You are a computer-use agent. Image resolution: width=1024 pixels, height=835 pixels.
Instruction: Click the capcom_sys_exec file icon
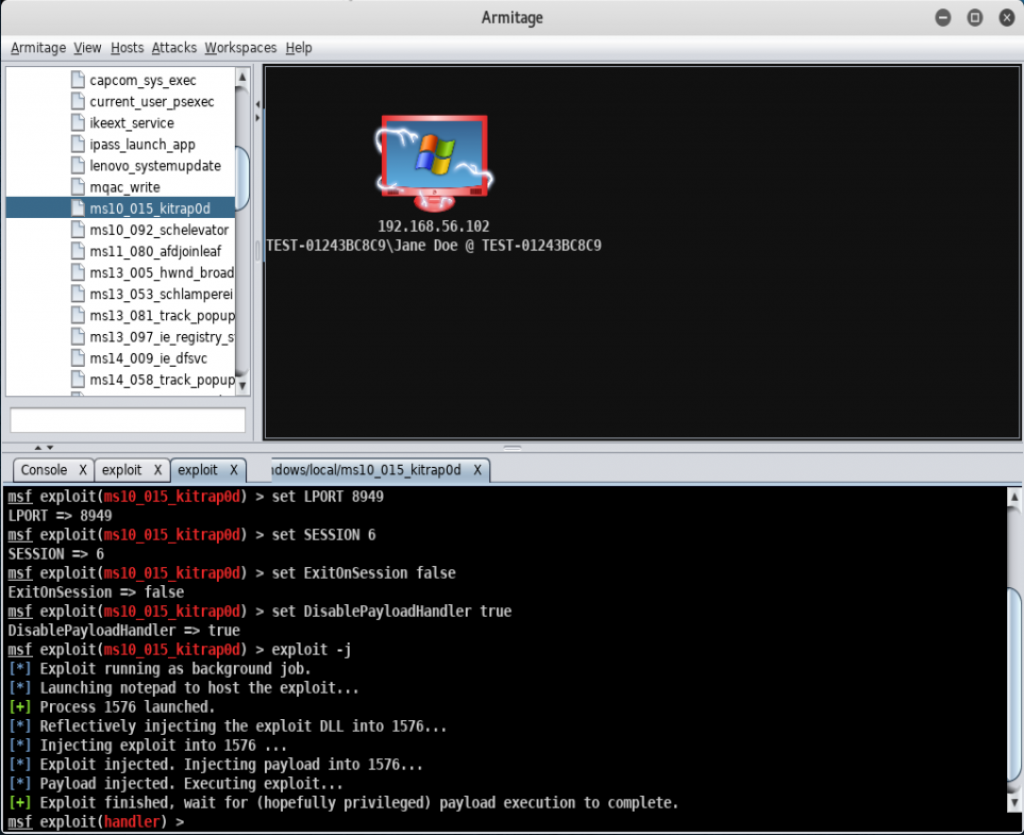tap(78, 80)
